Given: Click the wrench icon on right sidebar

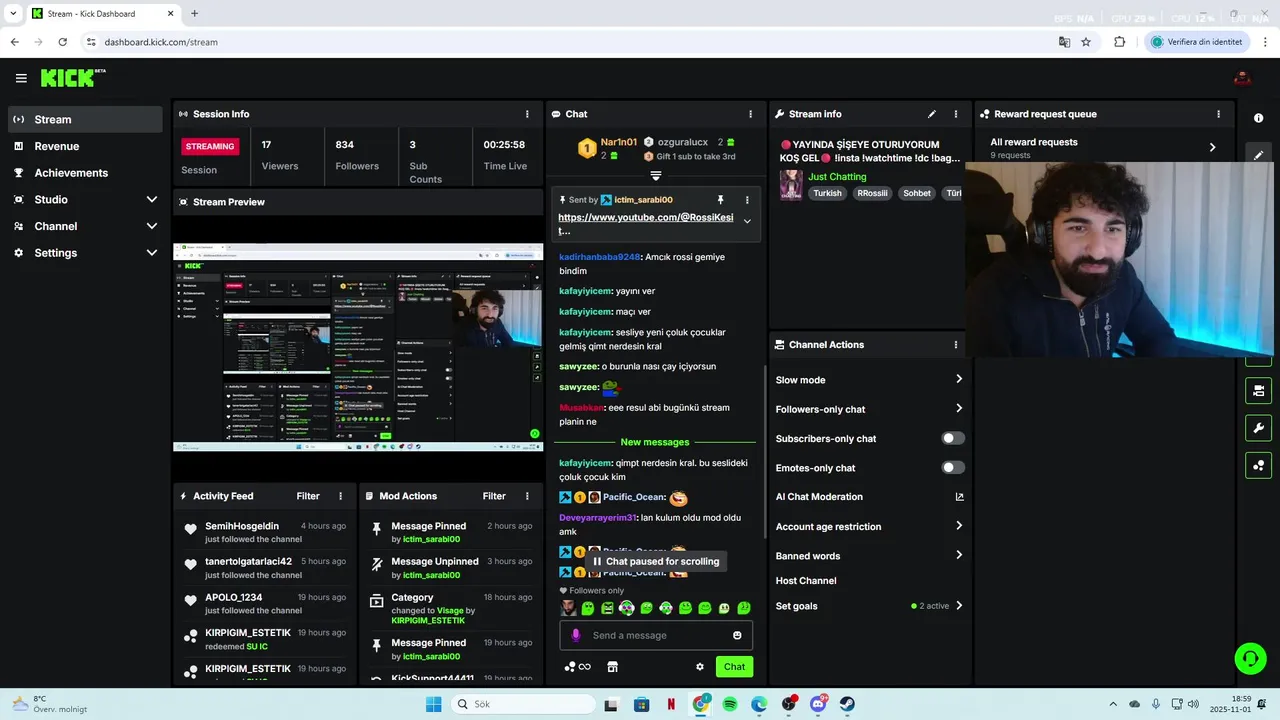Looking at the screenshot, I should (x=1258, y=428).
